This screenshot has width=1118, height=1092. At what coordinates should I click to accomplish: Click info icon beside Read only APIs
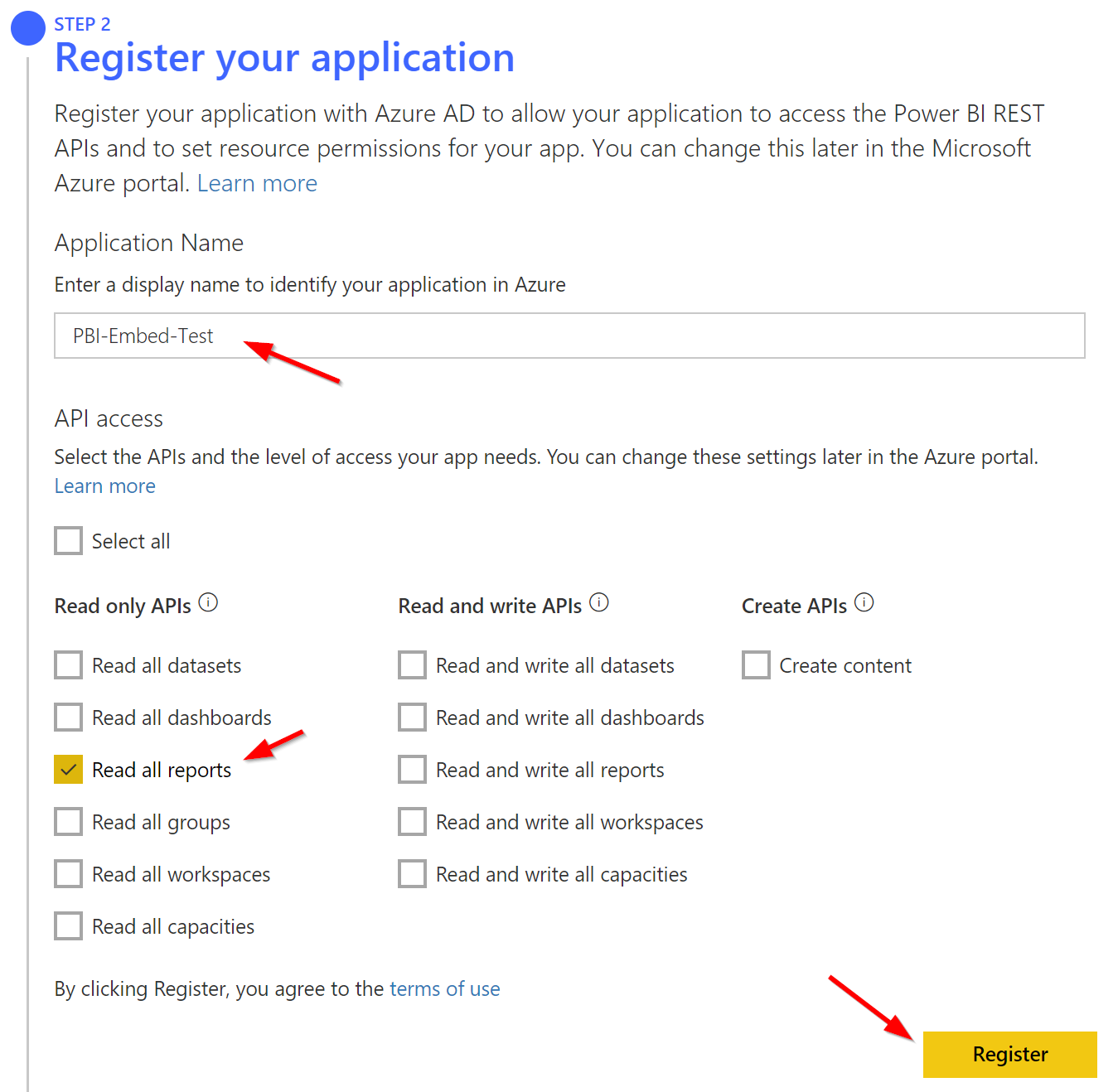click(209, 603)
